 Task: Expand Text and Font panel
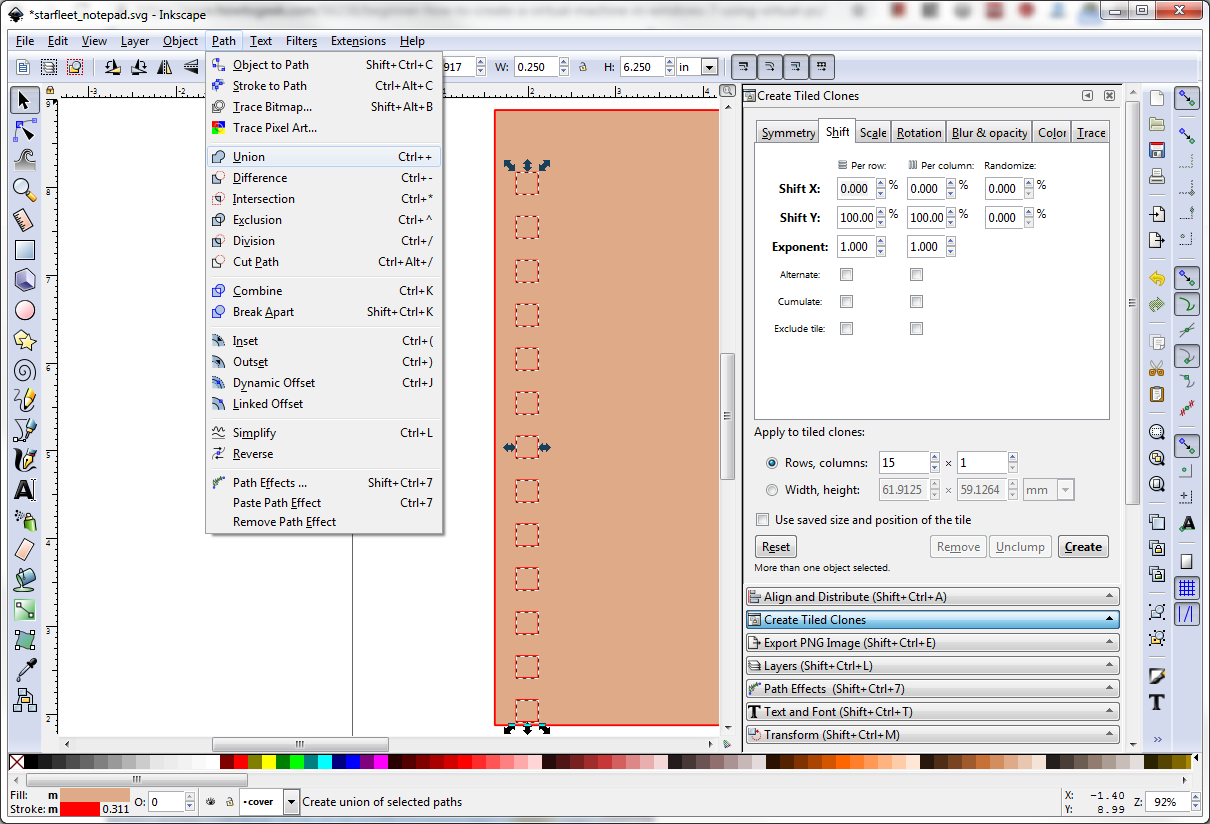tap(932, 712)
